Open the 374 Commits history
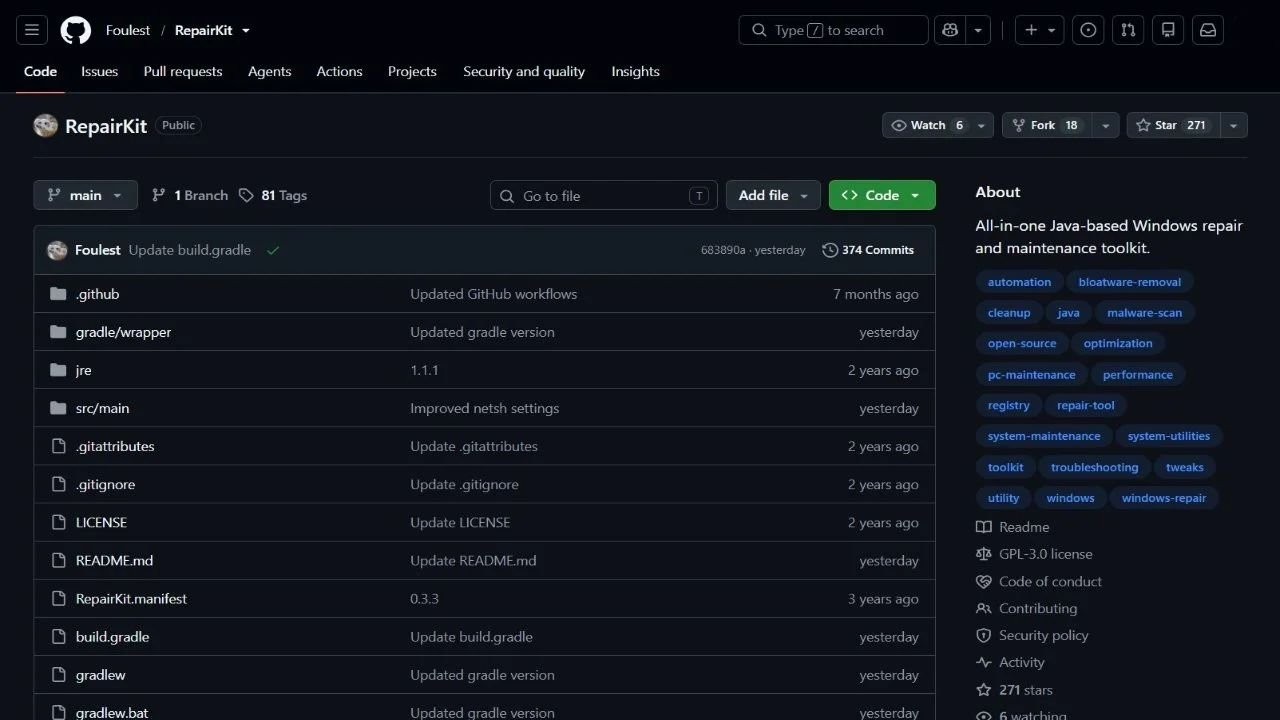Image resolution: width=1280 pixels, height=720 pixels. pyautogui.click(x=868, y=250)
